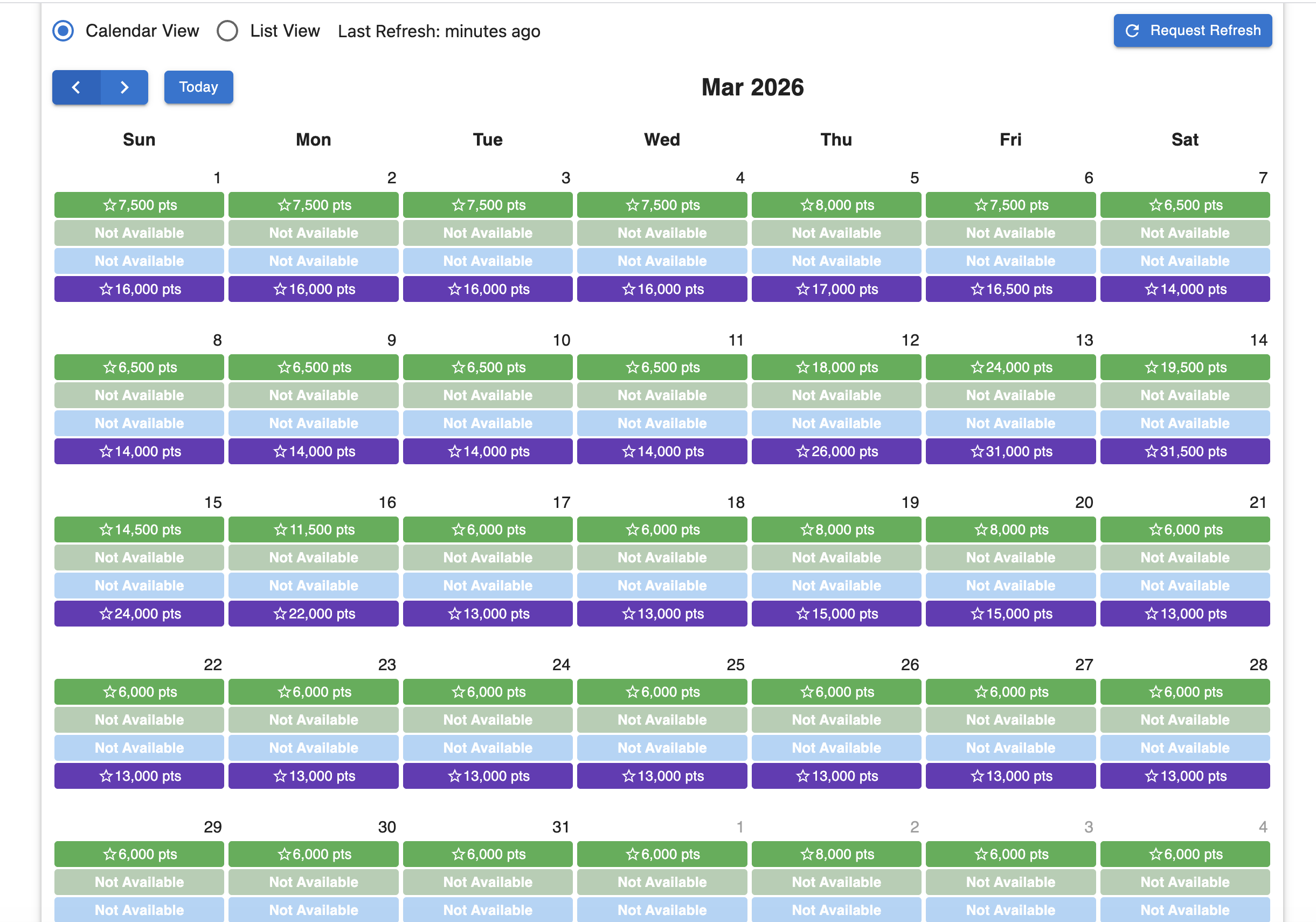
Task: Open the 8,000 pts rate on April 2
Action: click(836, 854)
